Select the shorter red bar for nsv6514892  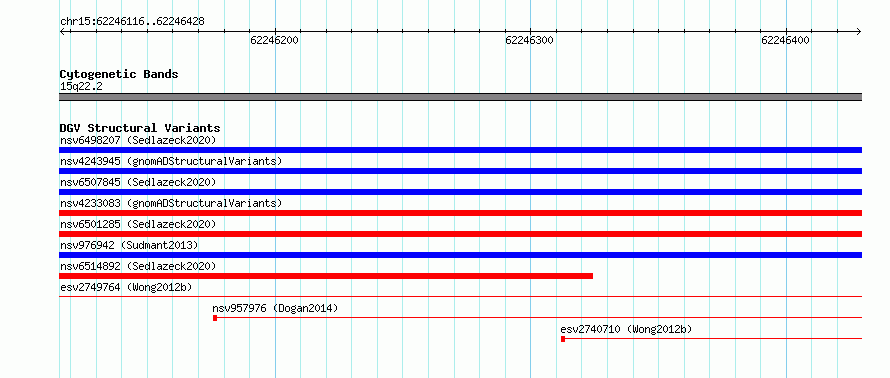click(x=326, y=276)
